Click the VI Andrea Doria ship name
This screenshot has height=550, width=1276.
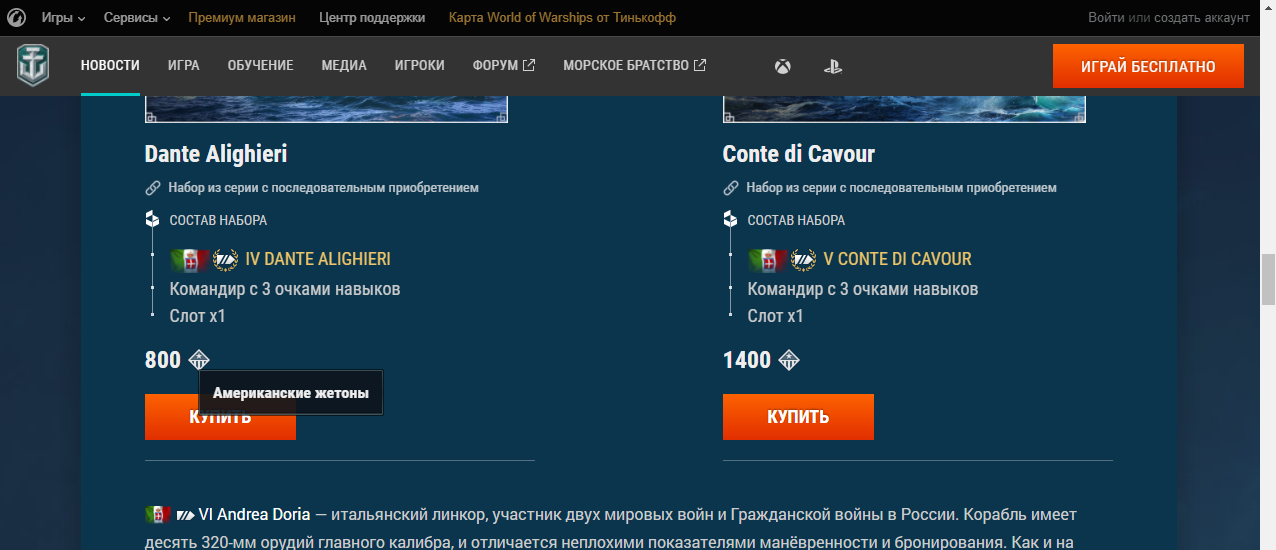(255, 515)
